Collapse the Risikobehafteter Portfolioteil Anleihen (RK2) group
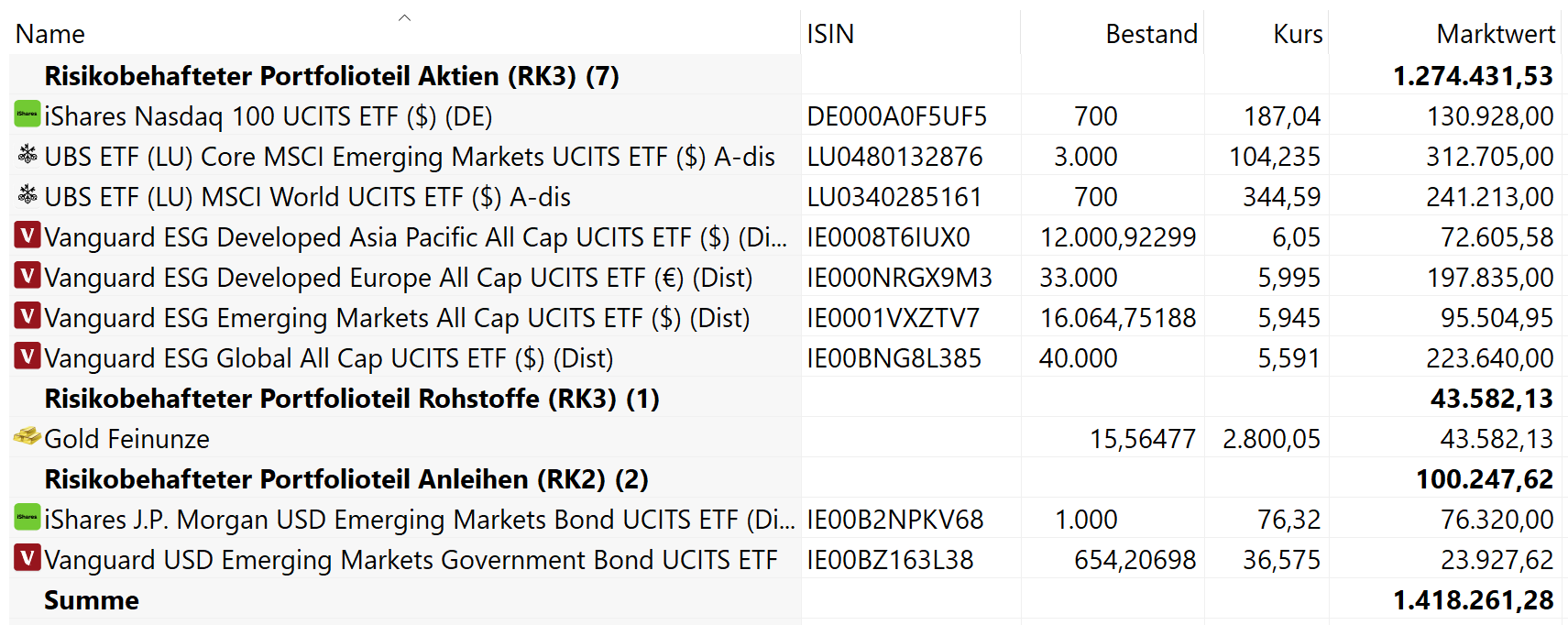This screenshot has width=1568, height=625. click(x=345, y=479)
